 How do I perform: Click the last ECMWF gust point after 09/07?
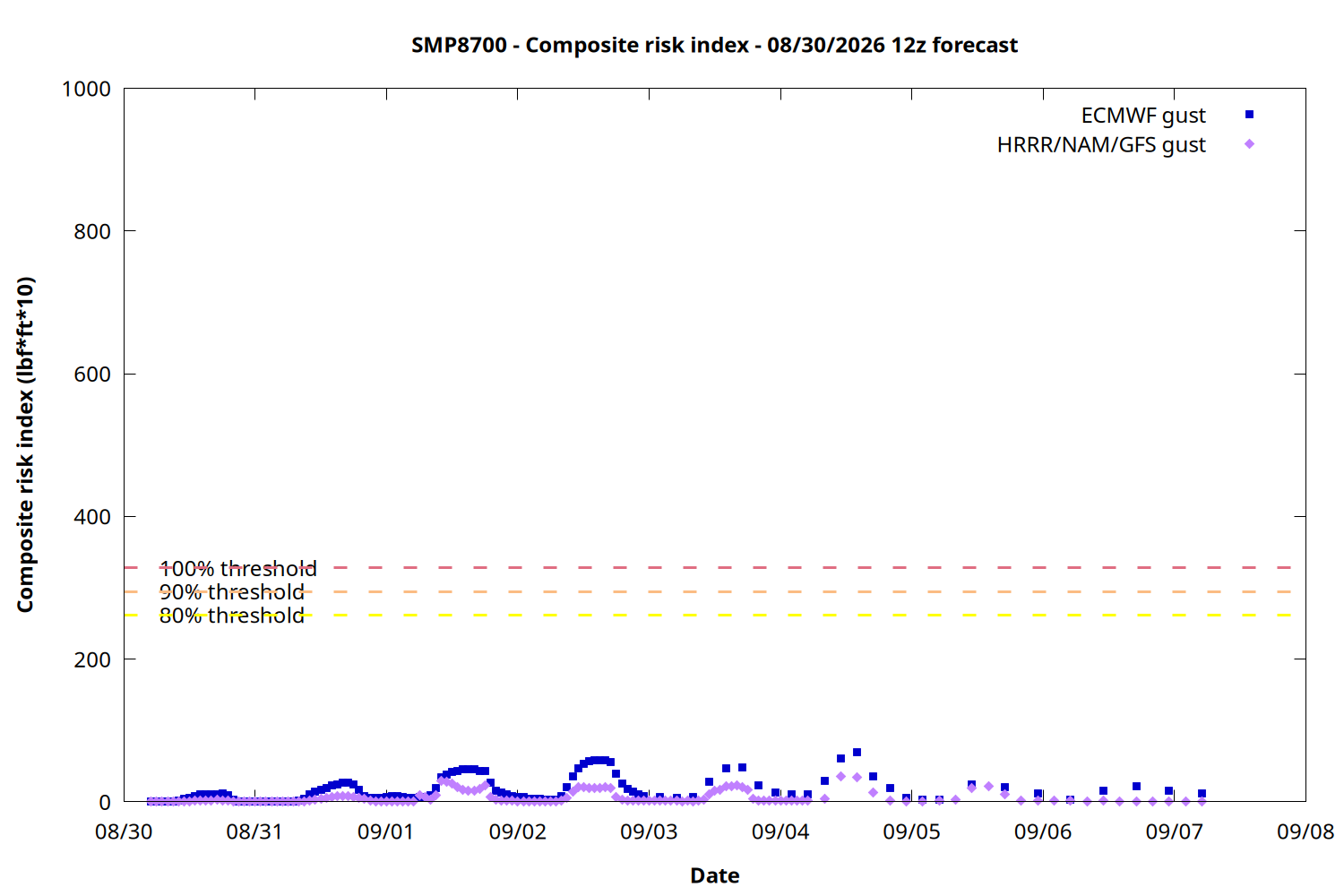[x=1202, y=794]
